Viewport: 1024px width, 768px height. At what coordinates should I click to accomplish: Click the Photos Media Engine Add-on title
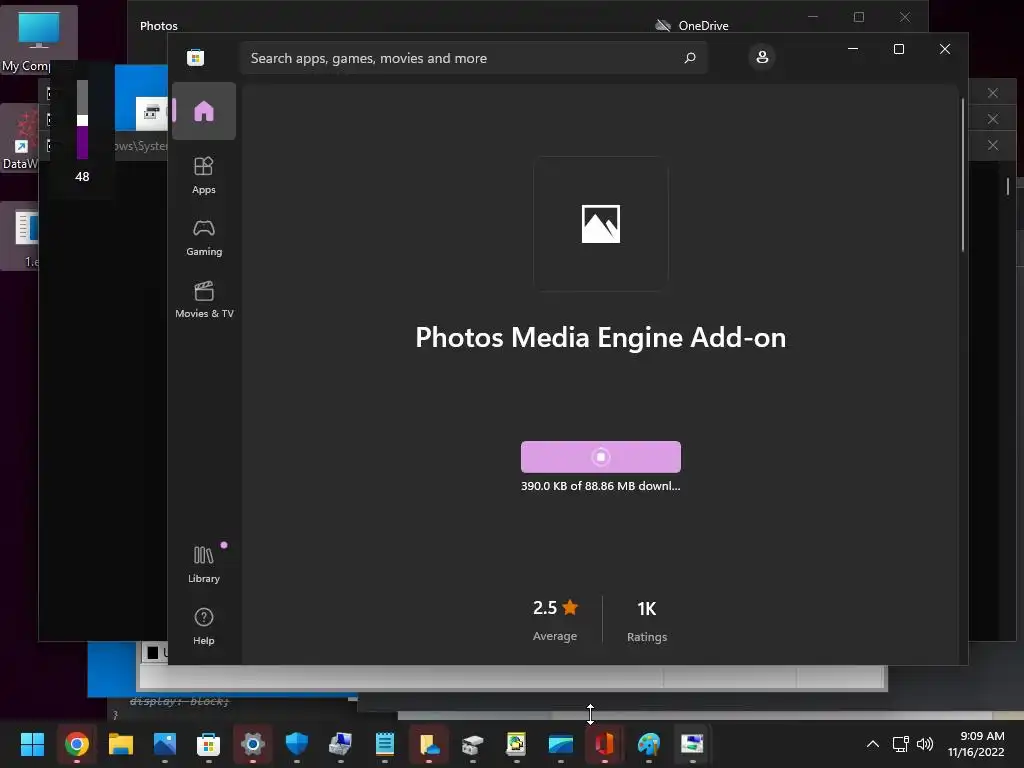click(601, 338)
